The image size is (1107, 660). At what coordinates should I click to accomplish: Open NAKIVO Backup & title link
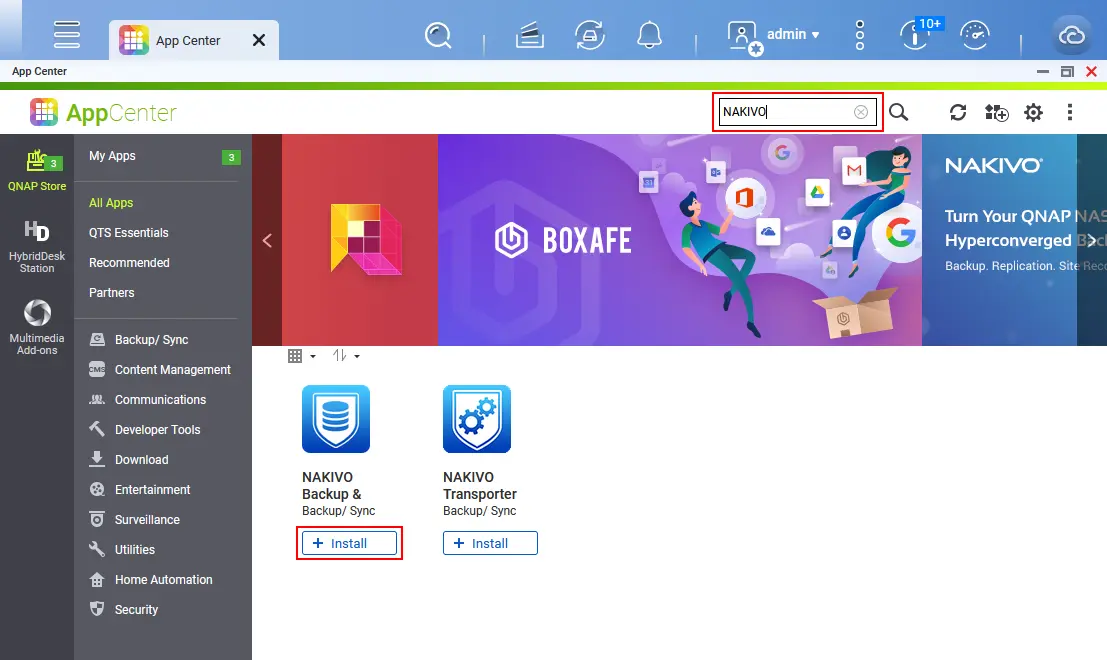coord(332,486)
